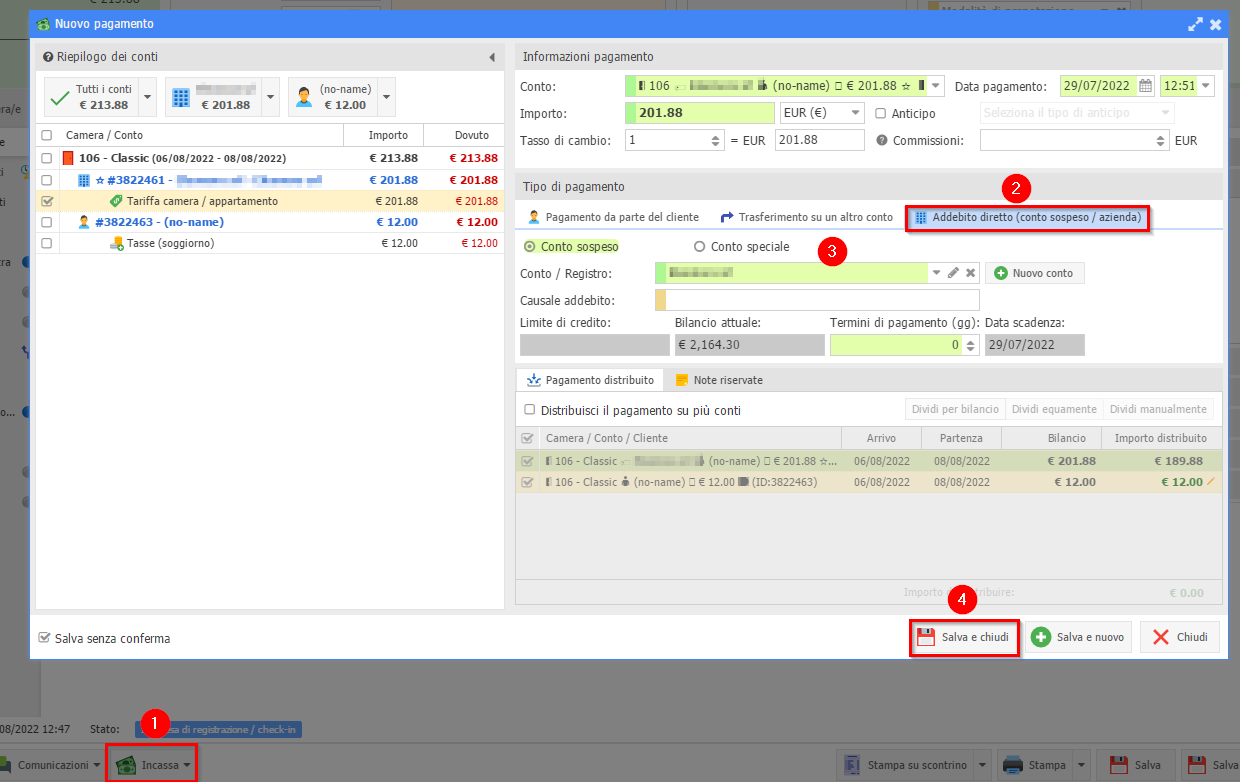Select the Tutti i conti € 213.88 button
This screenshot has width=1240, height=782.
[89, 97]
